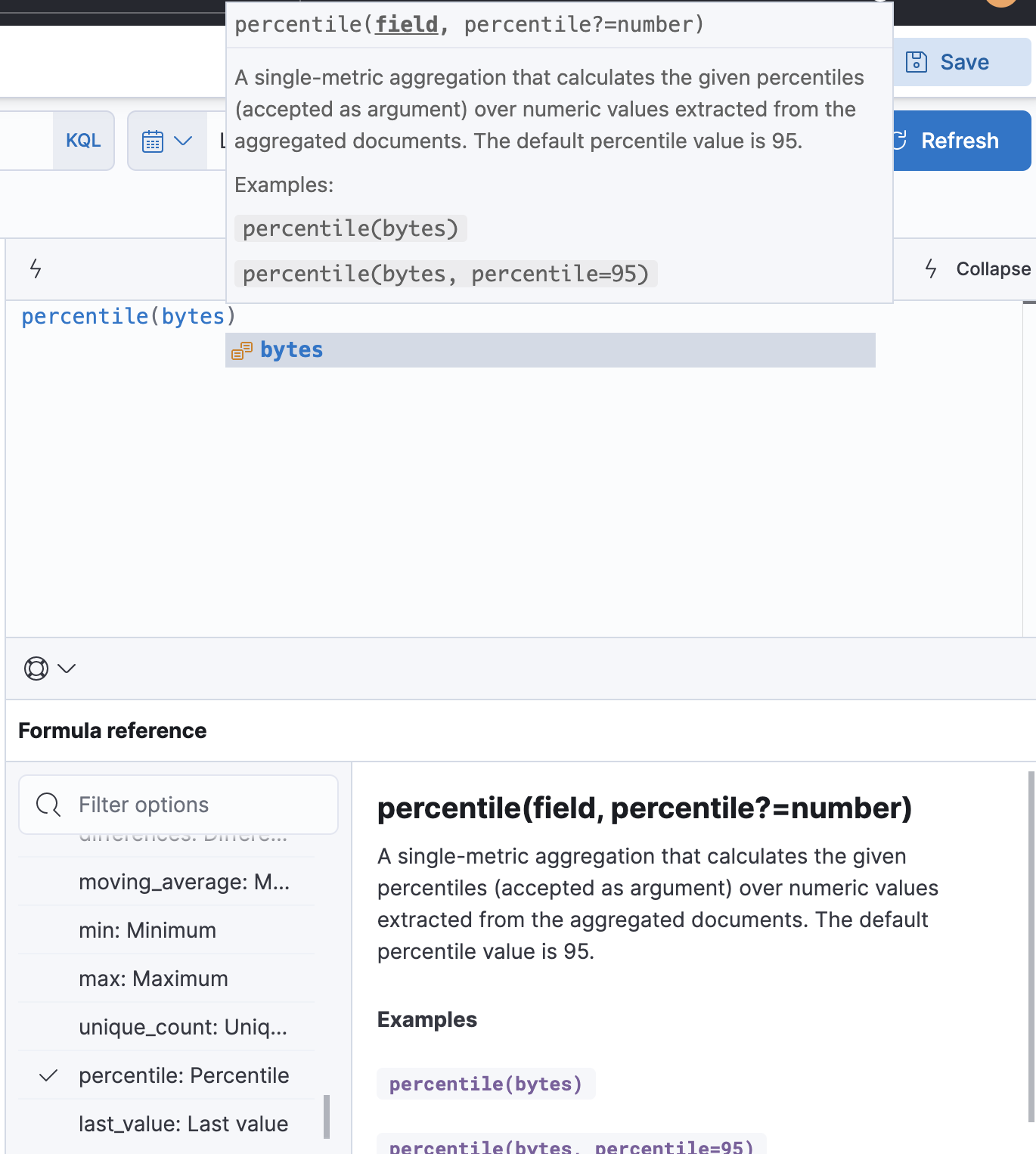Focus the Filter options input field
The width and height of the screenshot is (1036, 1154).
pyautogui.click(x=197, y=805)
